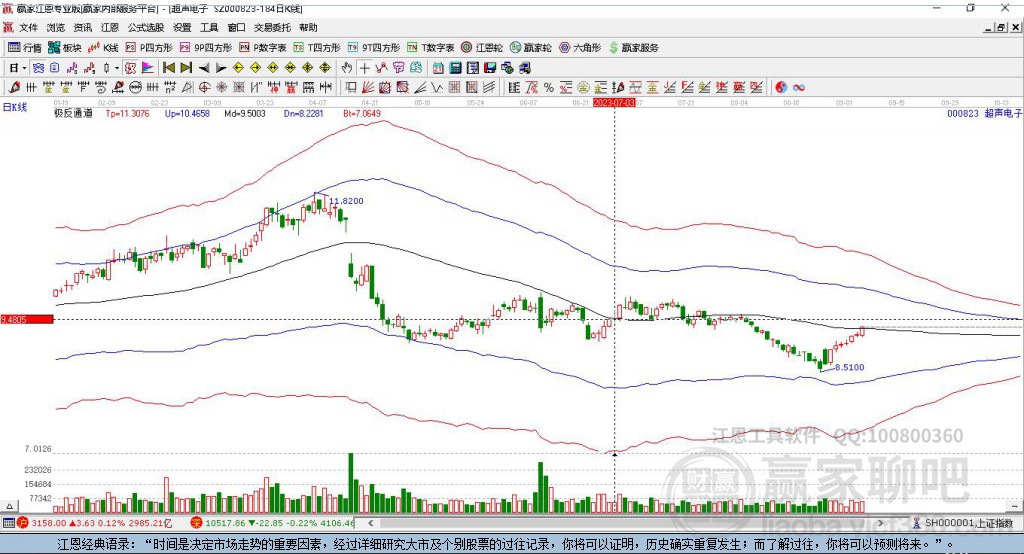Open the 交易委托 menu
1024x554 pixels.
272,27
